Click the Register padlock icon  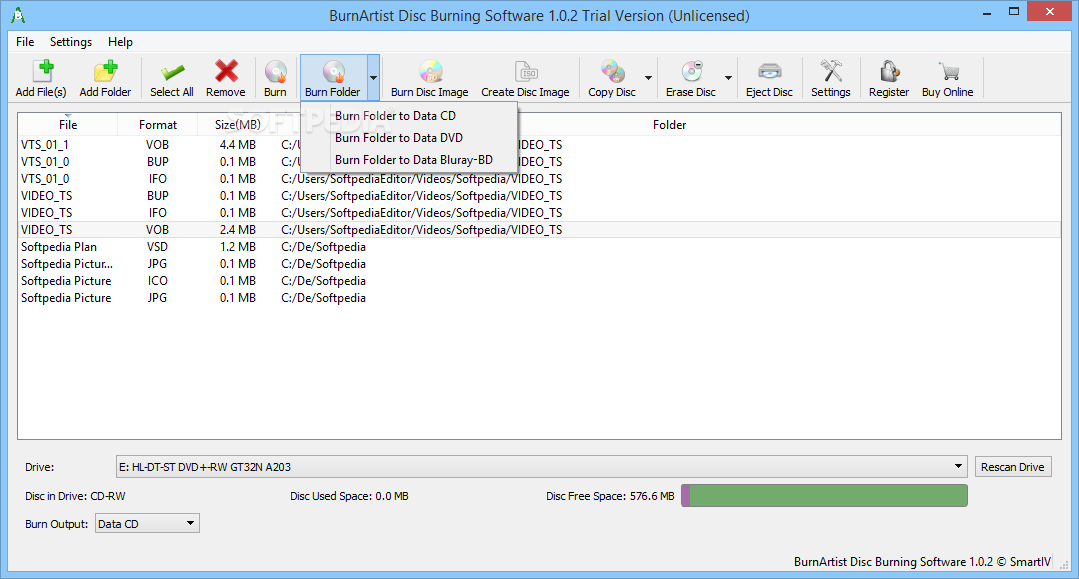pyautogui.click(x=889, y=71)
